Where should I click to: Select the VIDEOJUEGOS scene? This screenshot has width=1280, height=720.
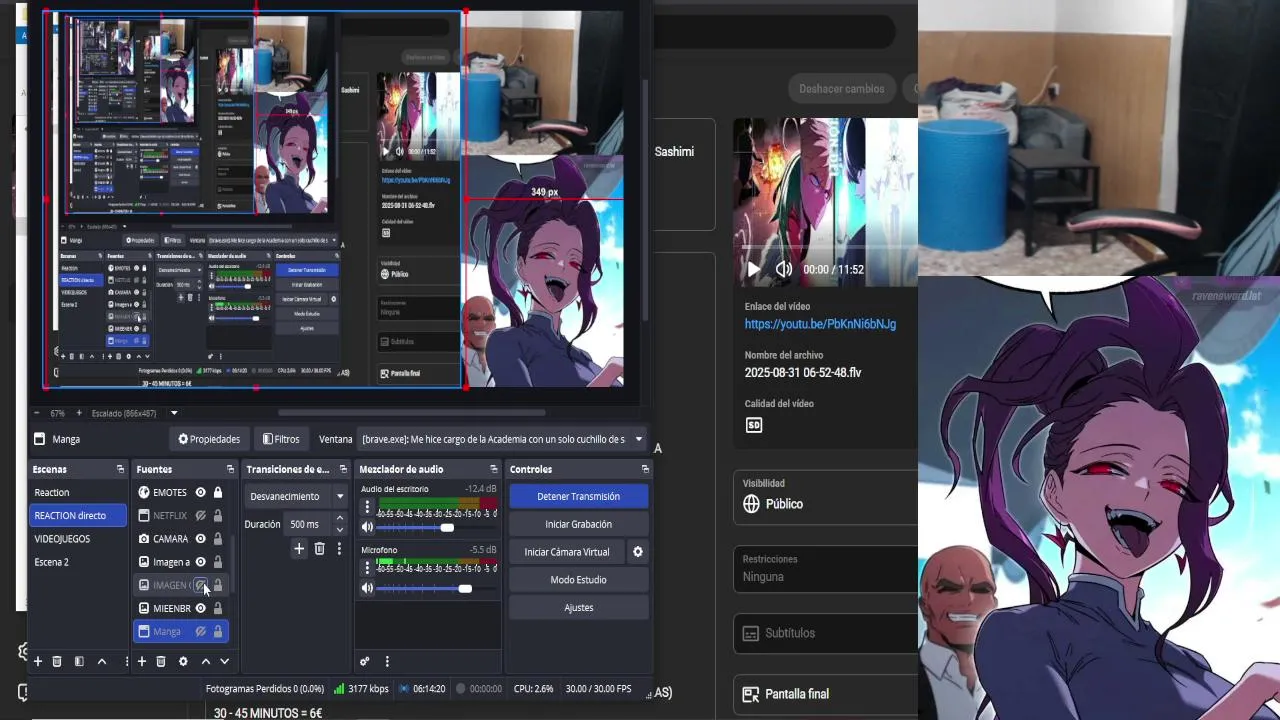tap(78, 538)
